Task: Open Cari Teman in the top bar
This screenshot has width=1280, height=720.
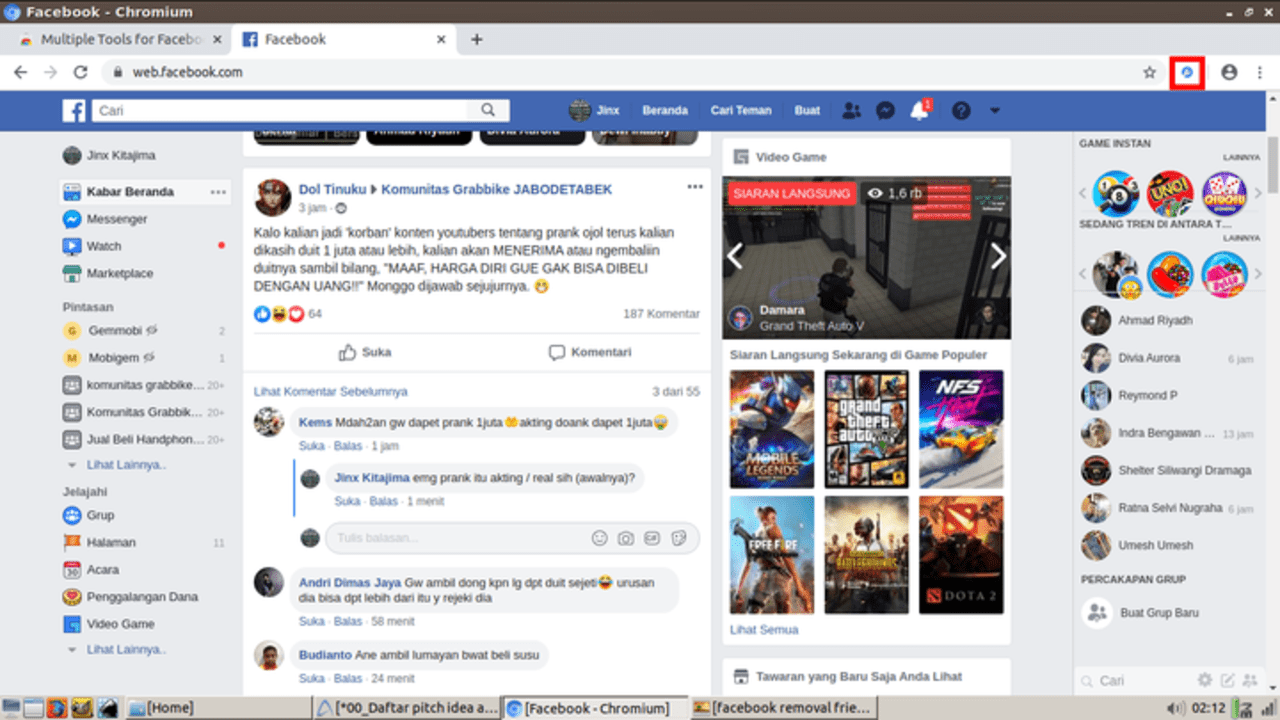Action: 742,111
